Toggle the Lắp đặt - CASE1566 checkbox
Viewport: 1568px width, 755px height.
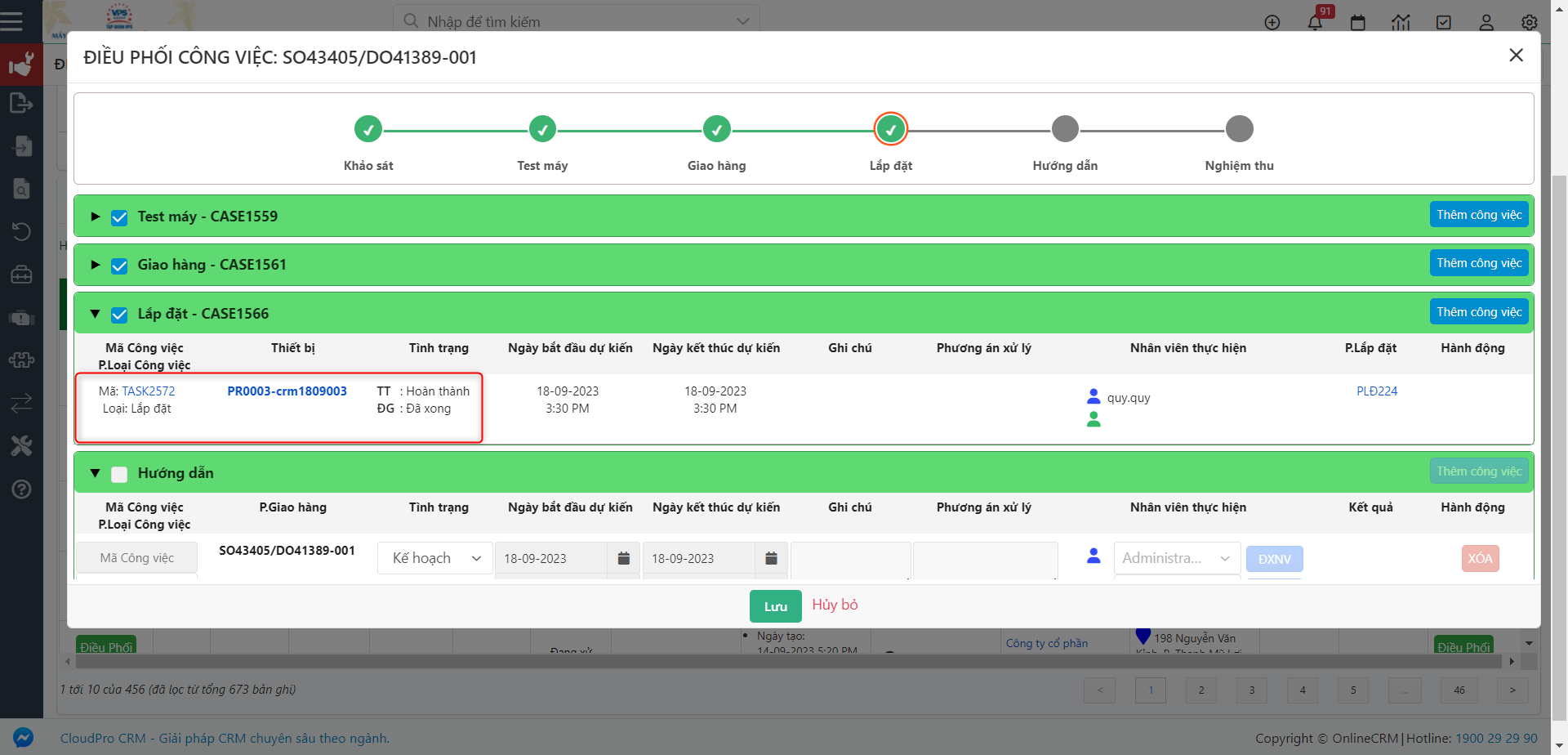pos(119,315)
